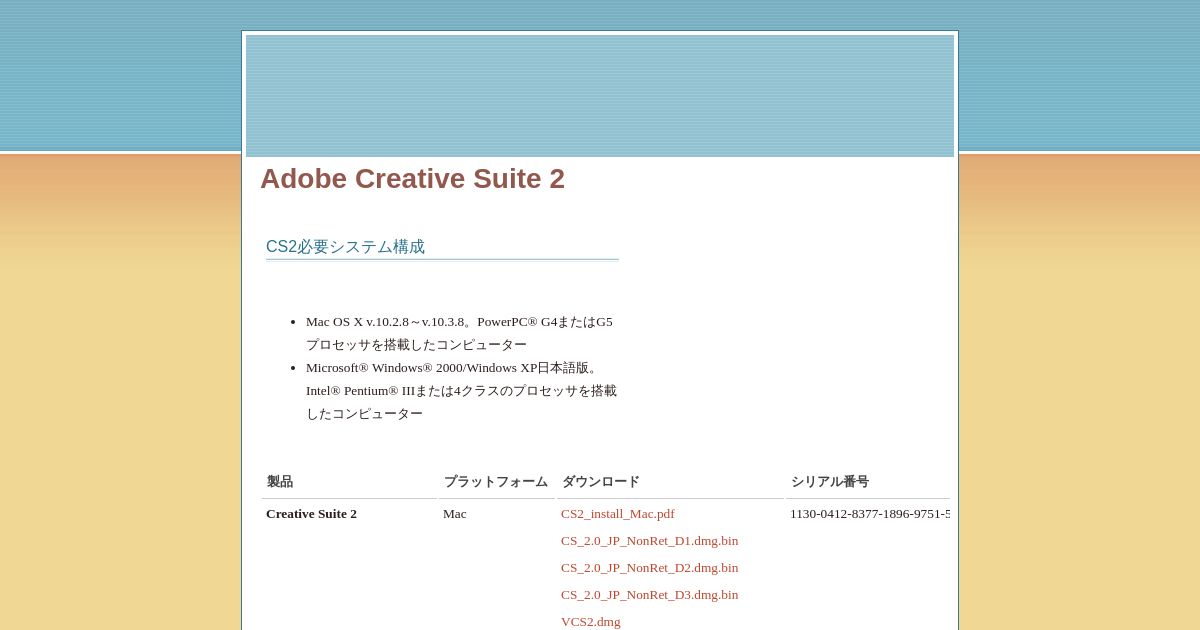
Task: Download CS_2.0_JP_NonRet_D3.dmg.bin file
Action: [649, 595]
